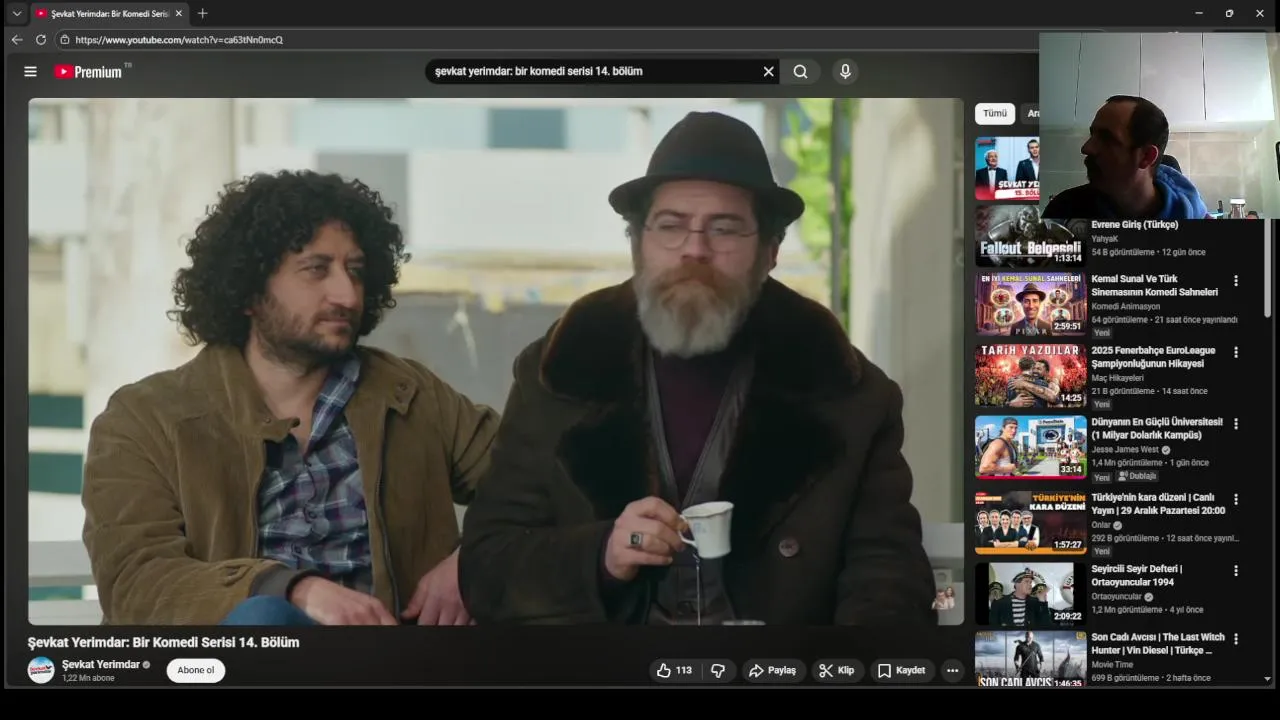Image resolution: width=1280 pixels, height=720 pixels.
Task: Open the tab search dropdown arrow
Action: coord(16,13)
